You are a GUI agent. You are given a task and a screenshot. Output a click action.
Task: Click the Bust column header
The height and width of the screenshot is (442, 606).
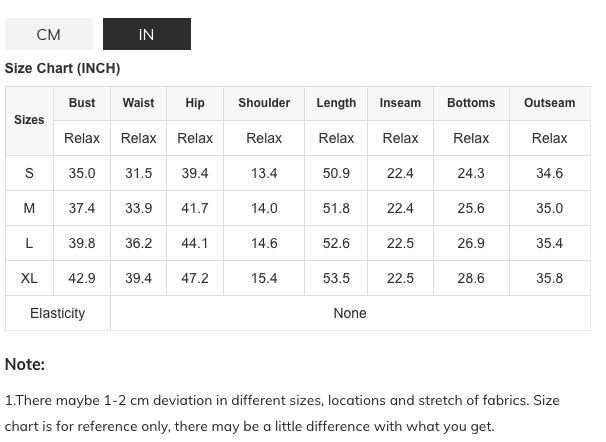tap(82, 103)
